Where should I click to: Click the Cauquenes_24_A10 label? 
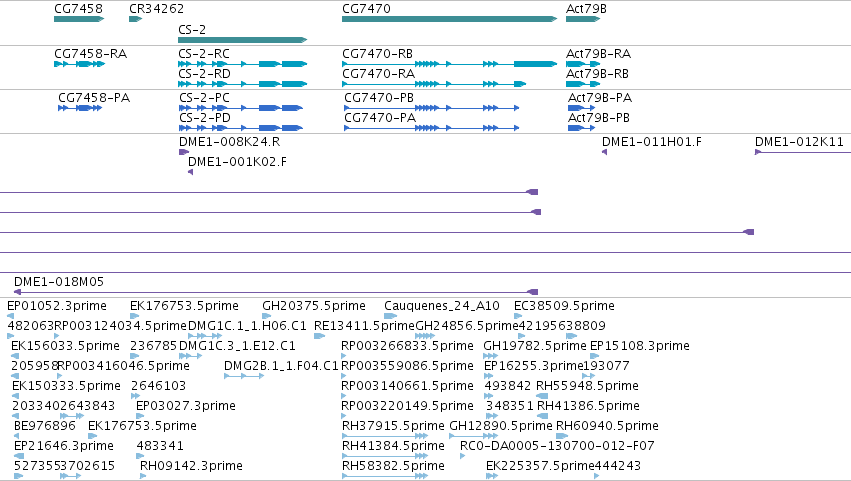[442, 306]
